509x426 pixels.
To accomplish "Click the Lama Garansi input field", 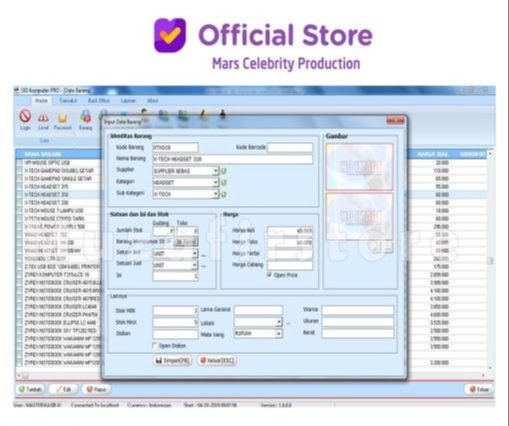I will tap(258, 310).
